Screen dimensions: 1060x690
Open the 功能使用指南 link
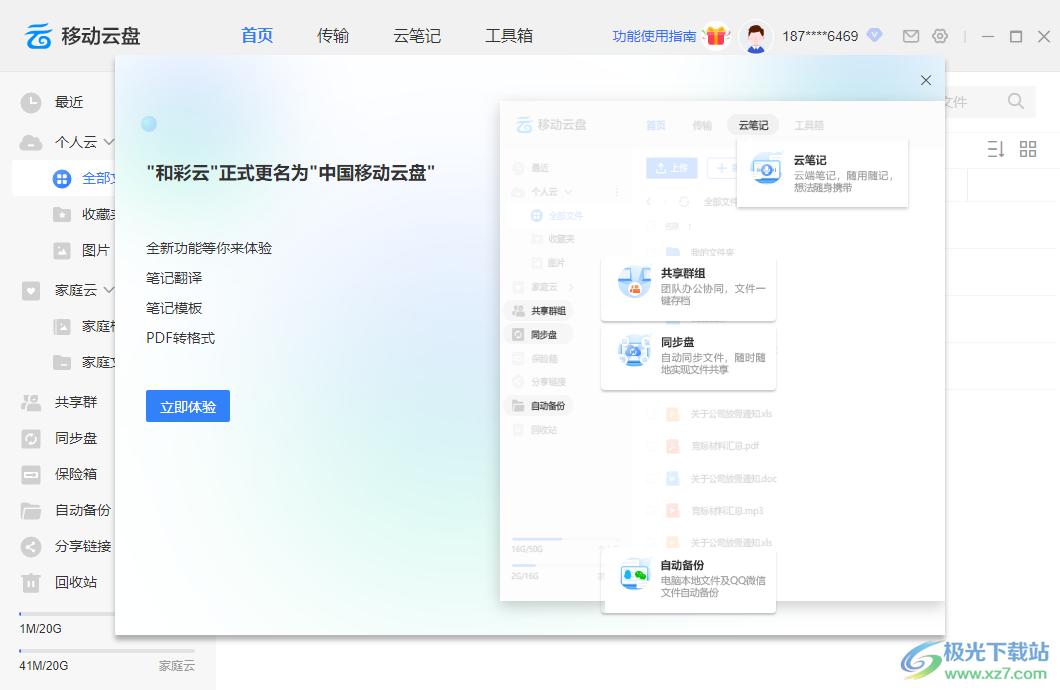tap(654, 36)
